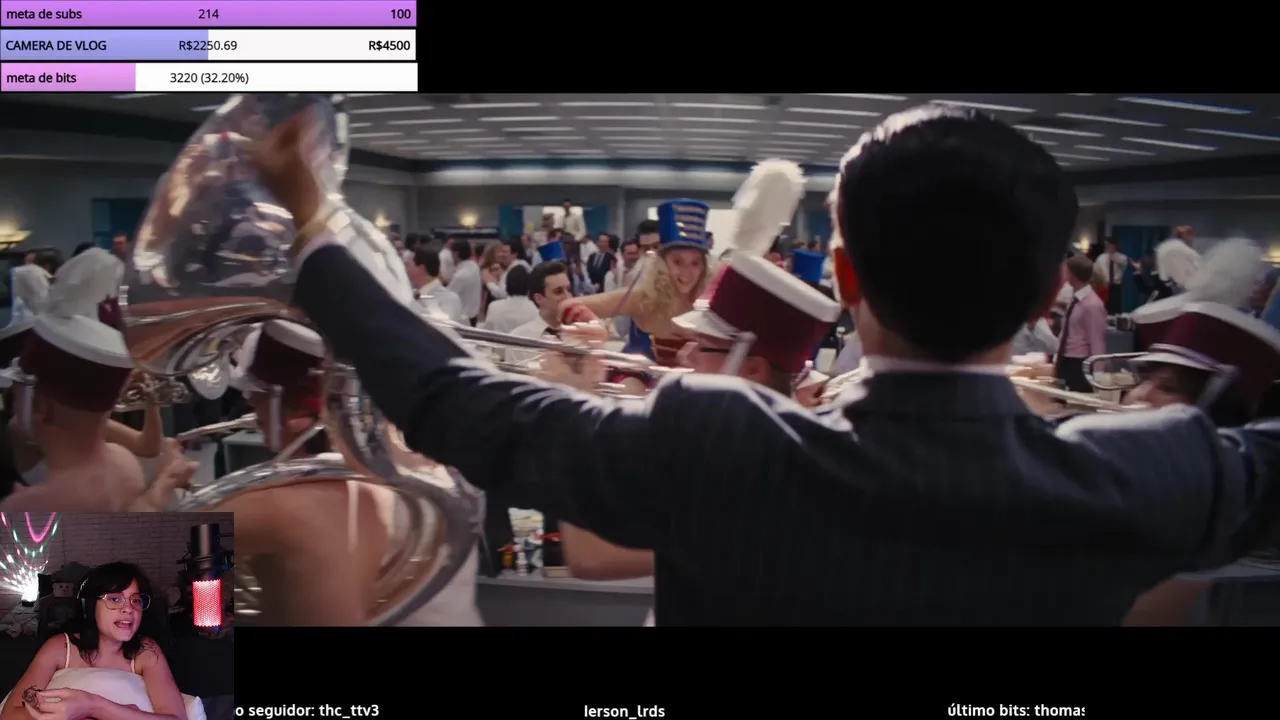Click the 3220 (32.20%) bits value

pos(209,77)
